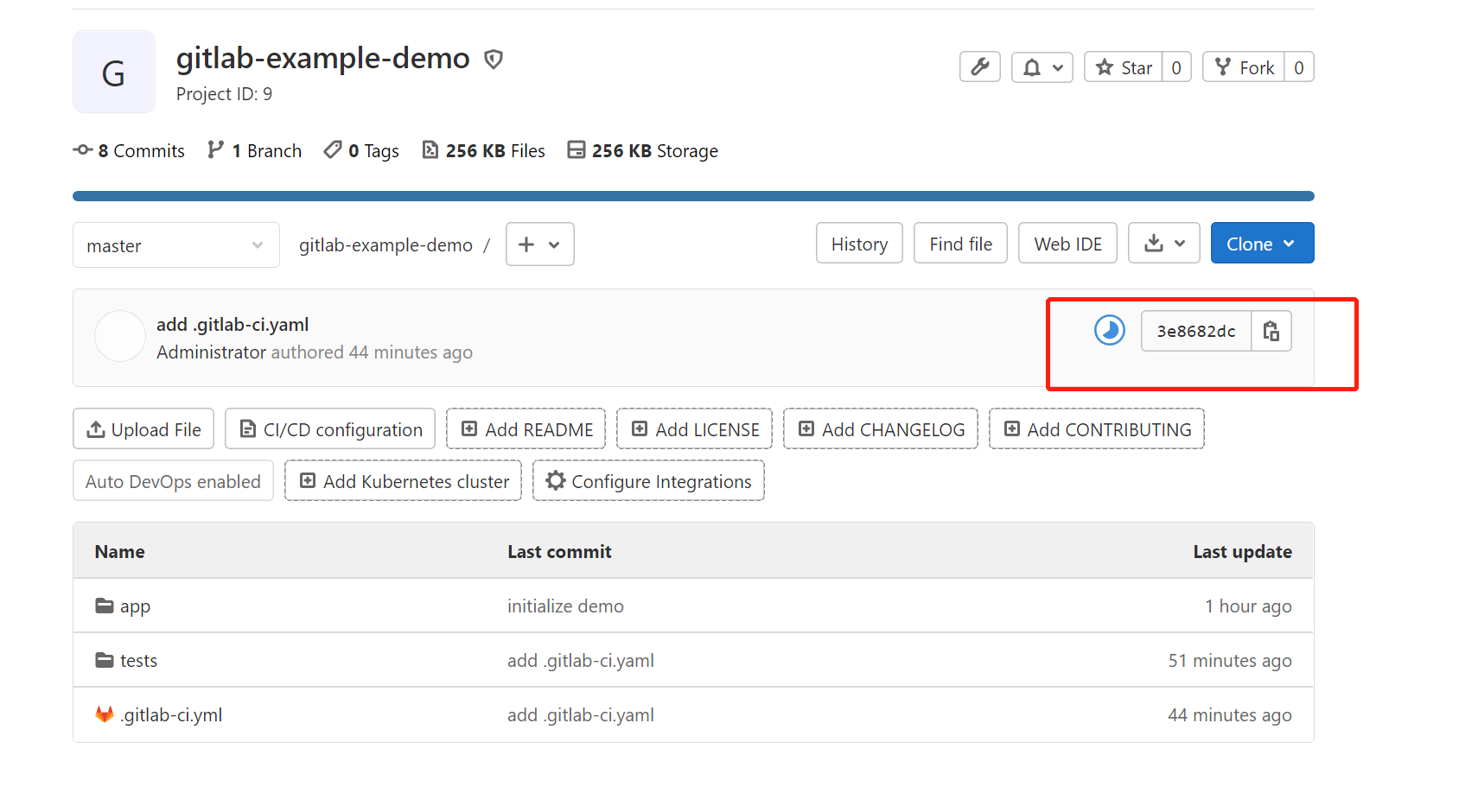Click Add Kubernetes cluster
1478x812 pixels.
[404, 481]
